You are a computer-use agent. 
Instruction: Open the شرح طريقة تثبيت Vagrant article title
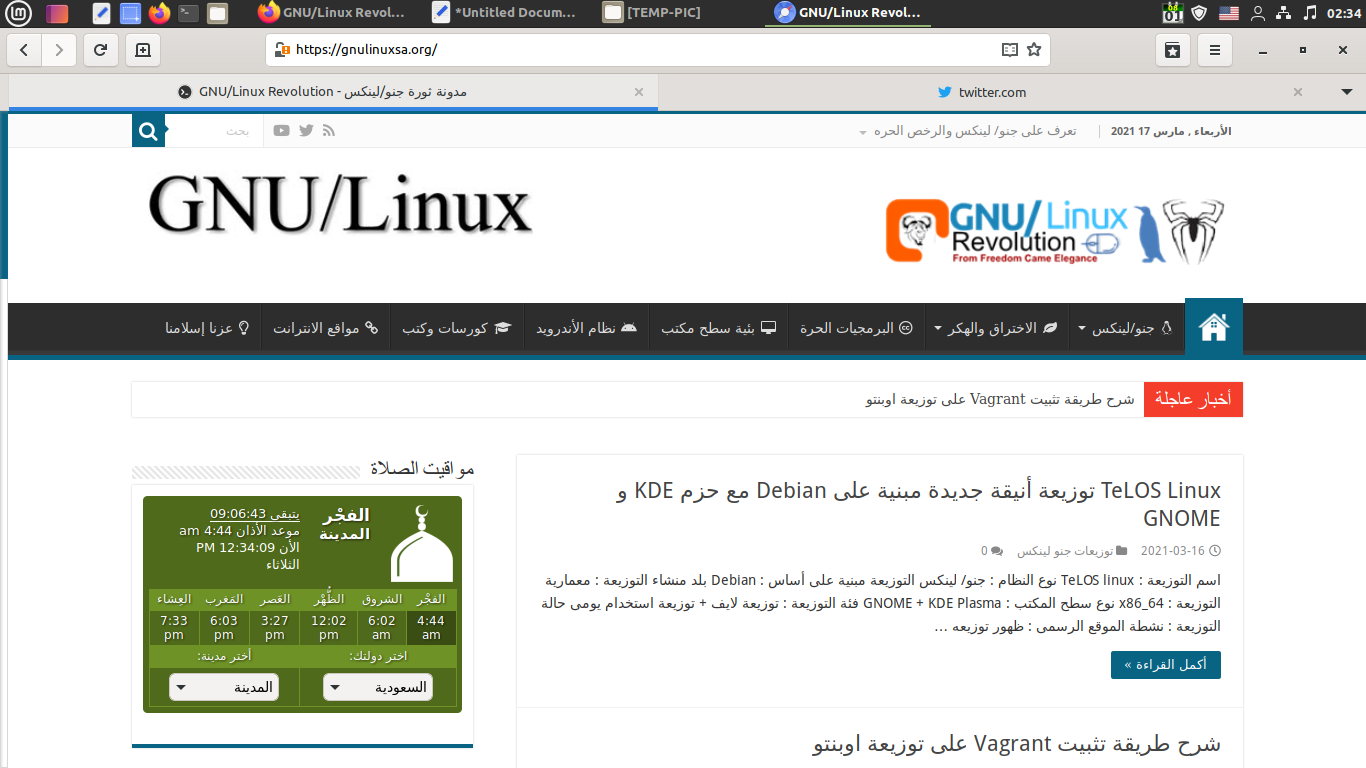point(1016,744)
